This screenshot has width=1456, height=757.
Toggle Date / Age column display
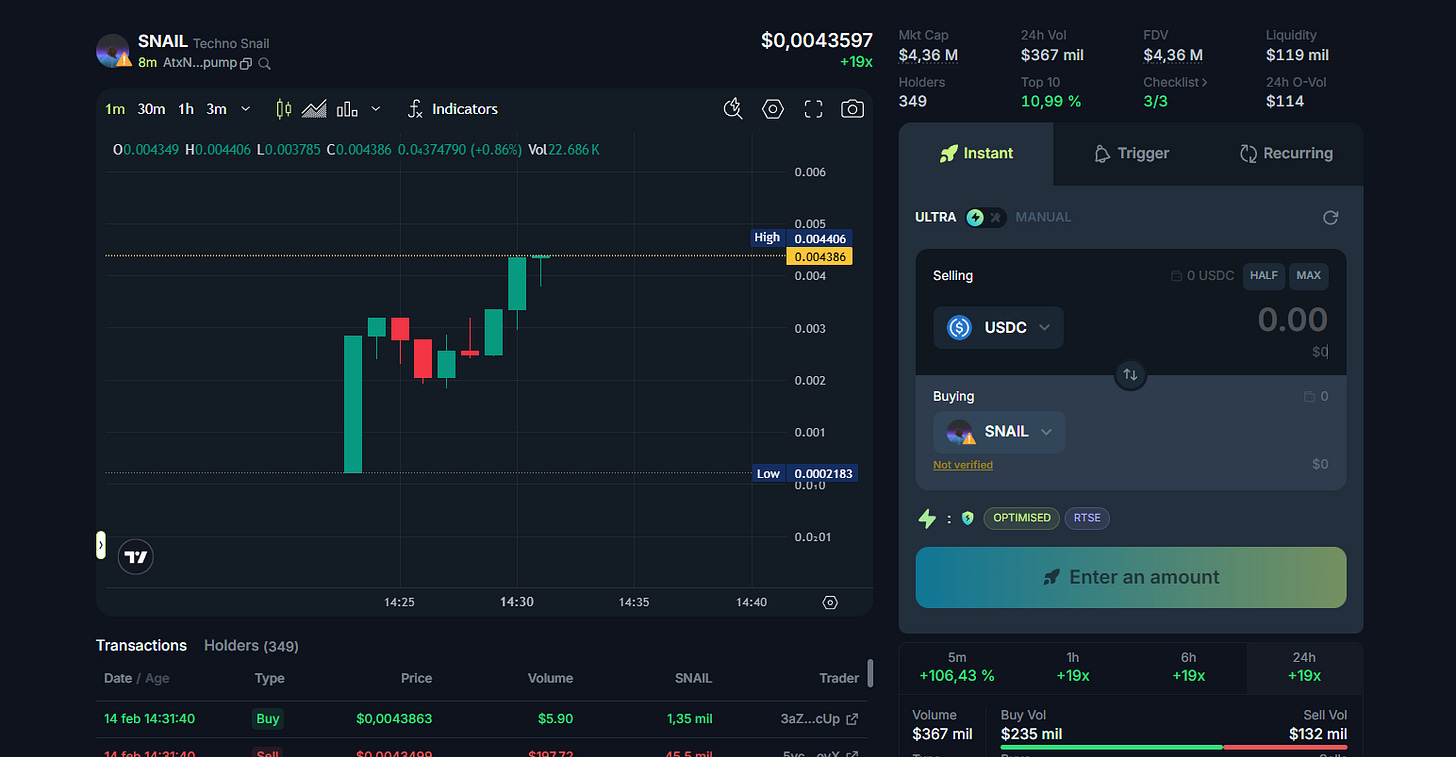pos(137,678)
